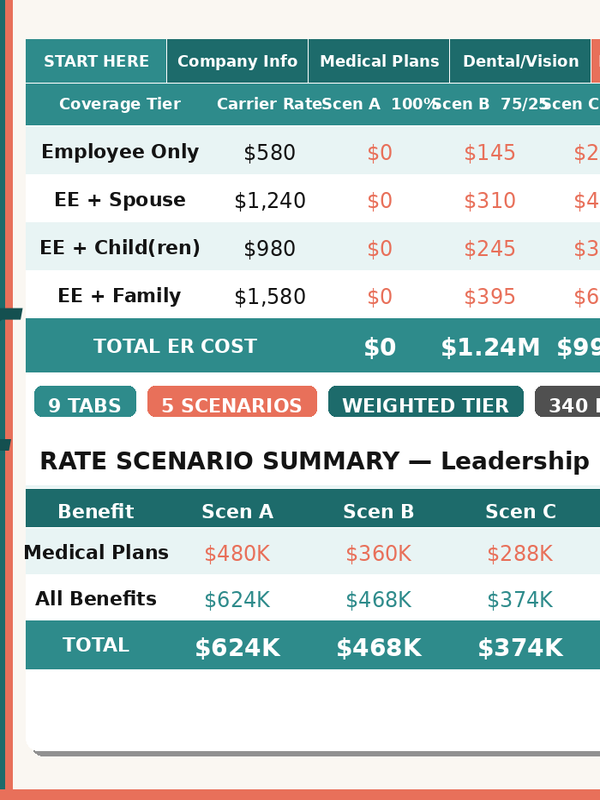Go to the Dental/Vision tab
This screenshot has width=600, height=800.
pos(520,61)
